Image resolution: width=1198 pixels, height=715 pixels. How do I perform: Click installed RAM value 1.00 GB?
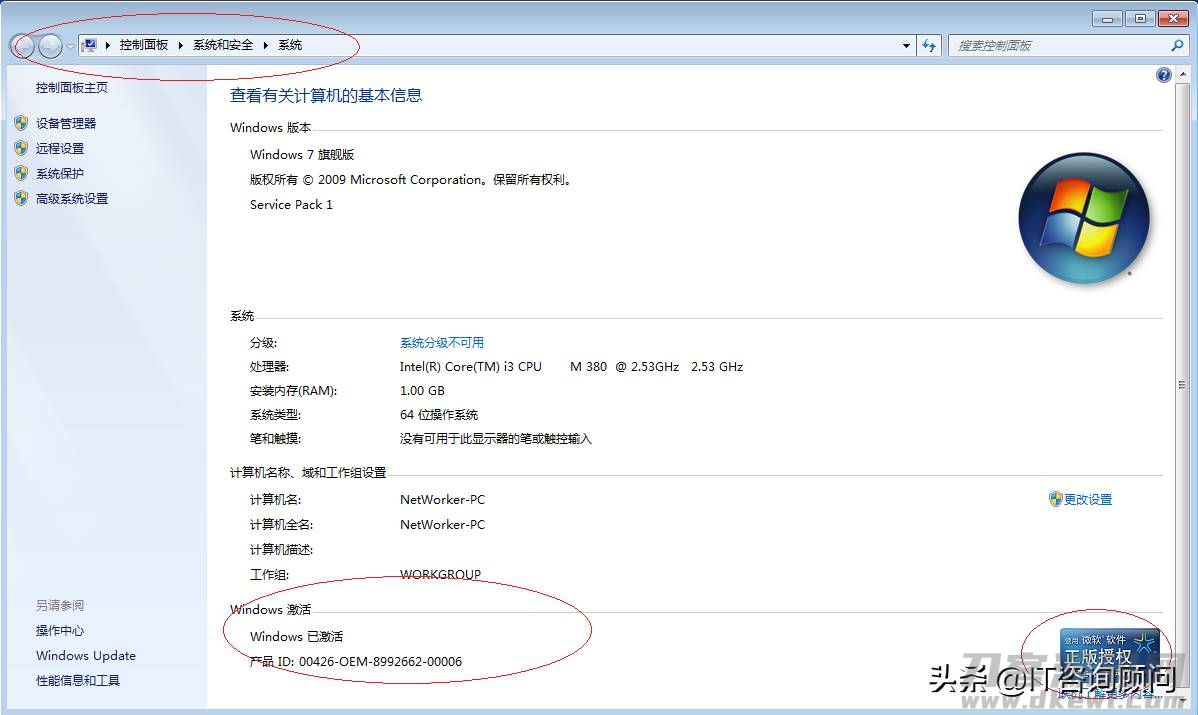tap(422, 390)
